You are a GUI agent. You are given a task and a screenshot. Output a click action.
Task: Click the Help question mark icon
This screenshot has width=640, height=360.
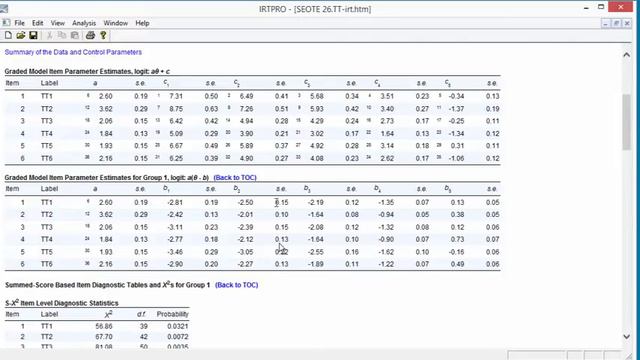(x=103, y=36)
